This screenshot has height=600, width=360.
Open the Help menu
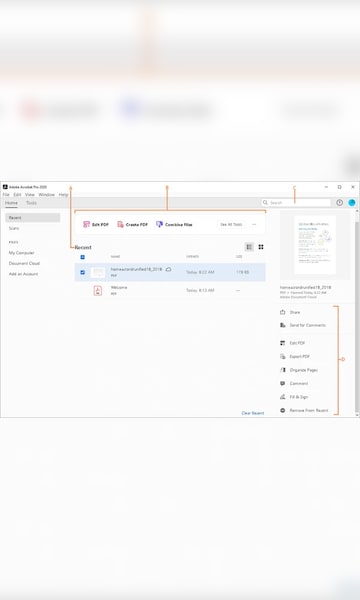point(64,195)
